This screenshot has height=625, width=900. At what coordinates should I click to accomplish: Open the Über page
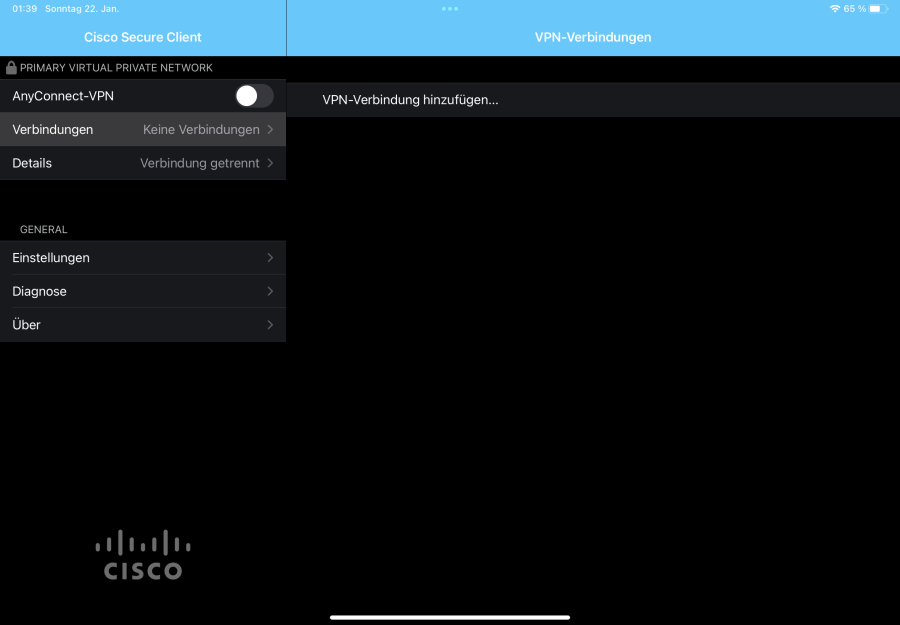click(143, 325)
